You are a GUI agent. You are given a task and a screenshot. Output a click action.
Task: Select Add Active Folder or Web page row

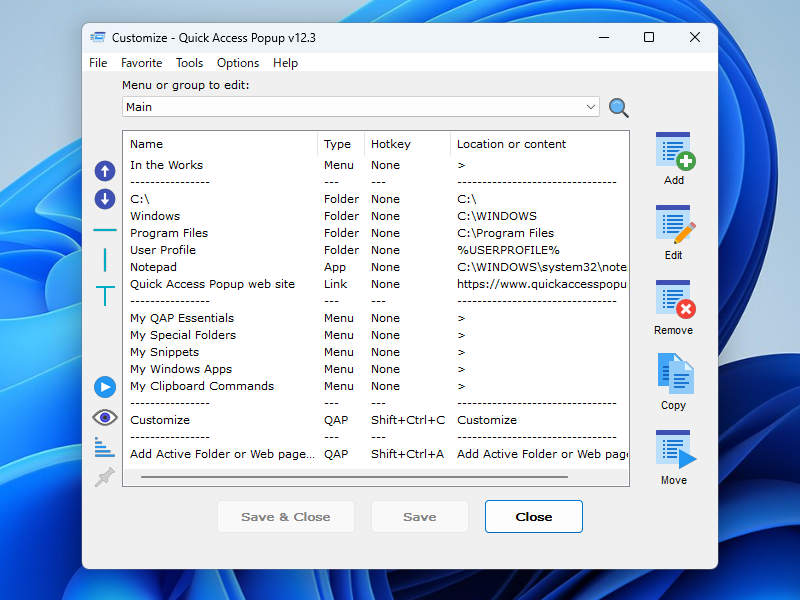376,454
